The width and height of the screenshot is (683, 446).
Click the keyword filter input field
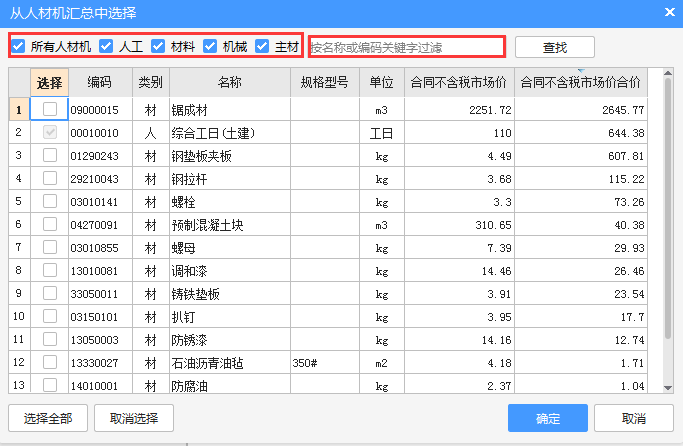(x=406, y=47)
